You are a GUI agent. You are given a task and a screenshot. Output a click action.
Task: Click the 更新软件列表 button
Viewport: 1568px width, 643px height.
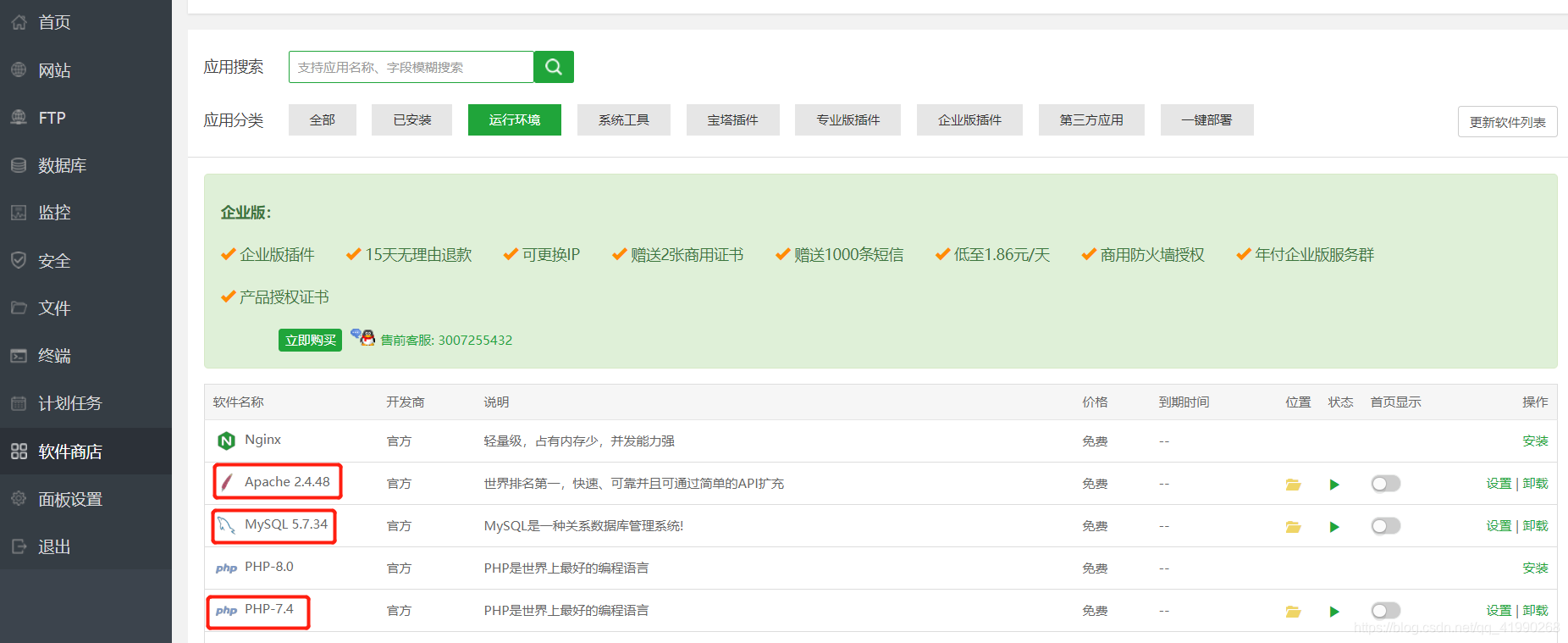pos(1508,122)
